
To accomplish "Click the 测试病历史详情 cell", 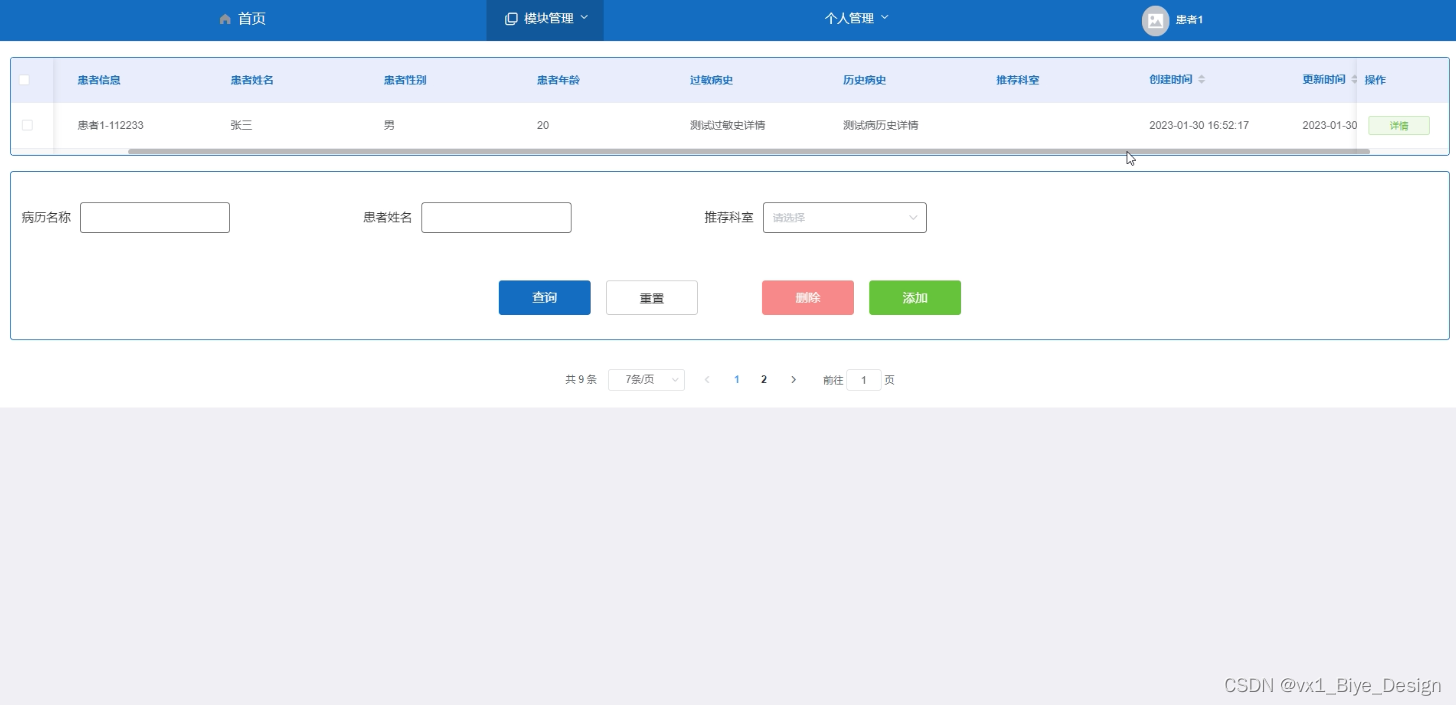I will tap(880, 126).
